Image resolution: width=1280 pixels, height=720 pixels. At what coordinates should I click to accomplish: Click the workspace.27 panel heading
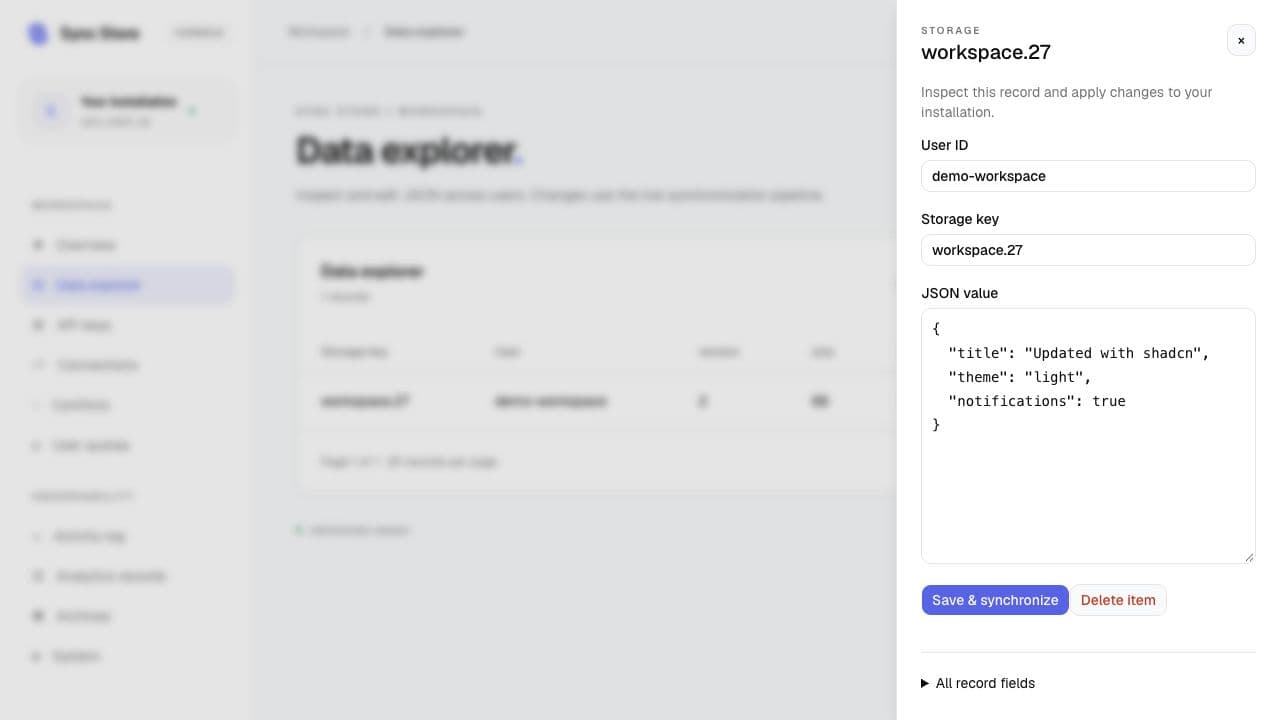coord(986,52)
